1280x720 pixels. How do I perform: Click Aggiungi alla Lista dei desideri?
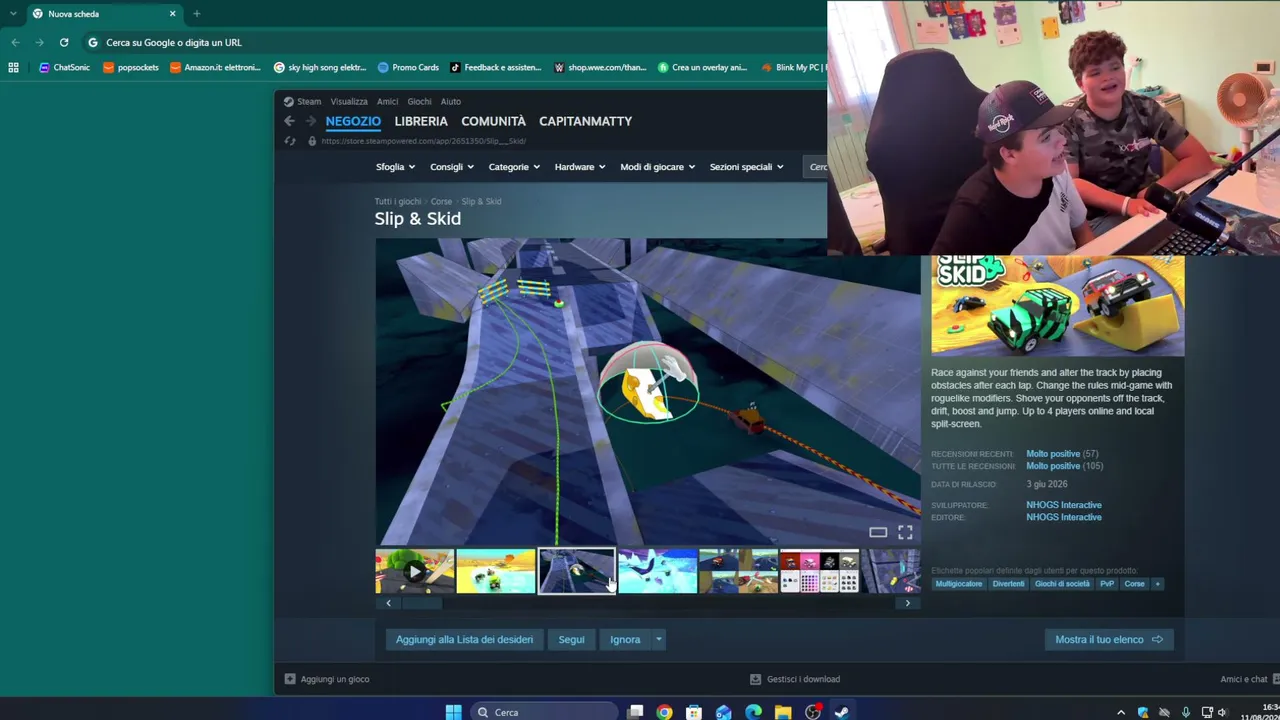[464, 640]
